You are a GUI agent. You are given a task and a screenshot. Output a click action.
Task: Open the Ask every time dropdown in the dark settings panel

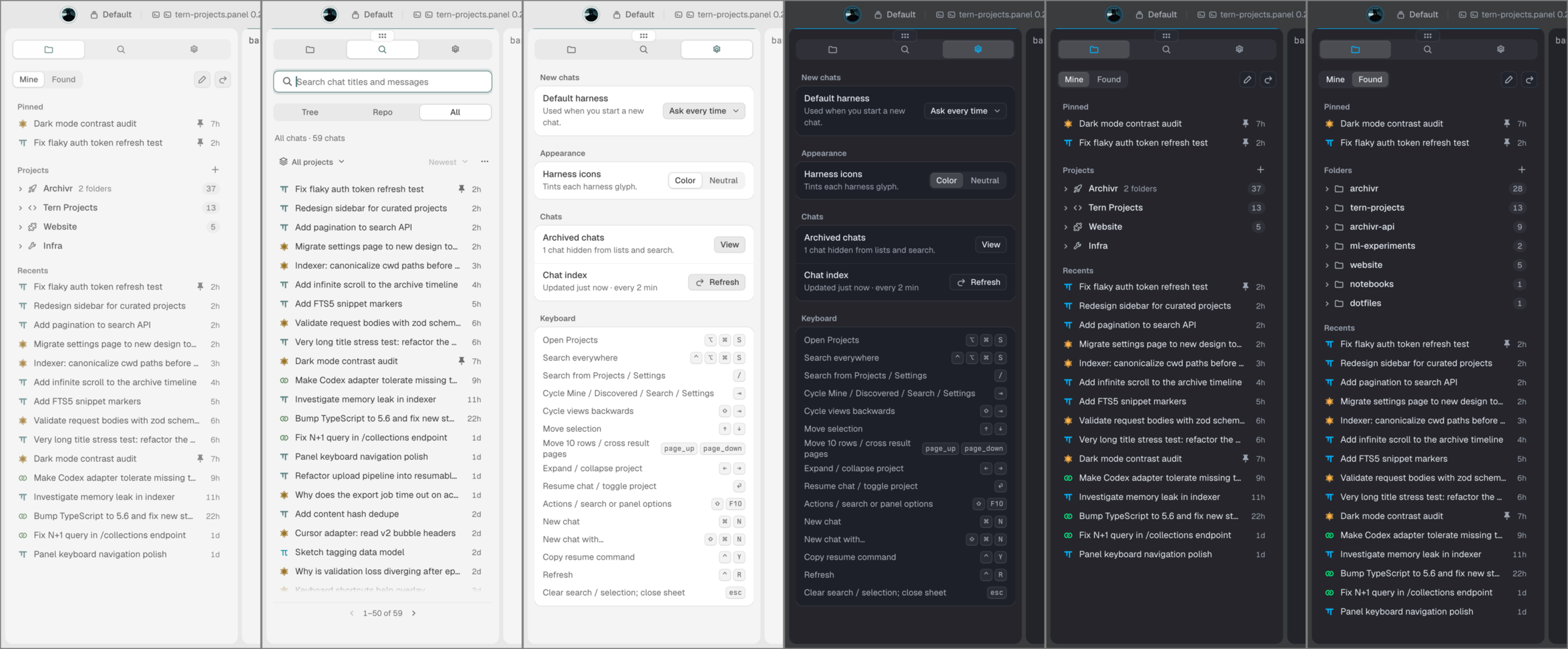point(964,111)
